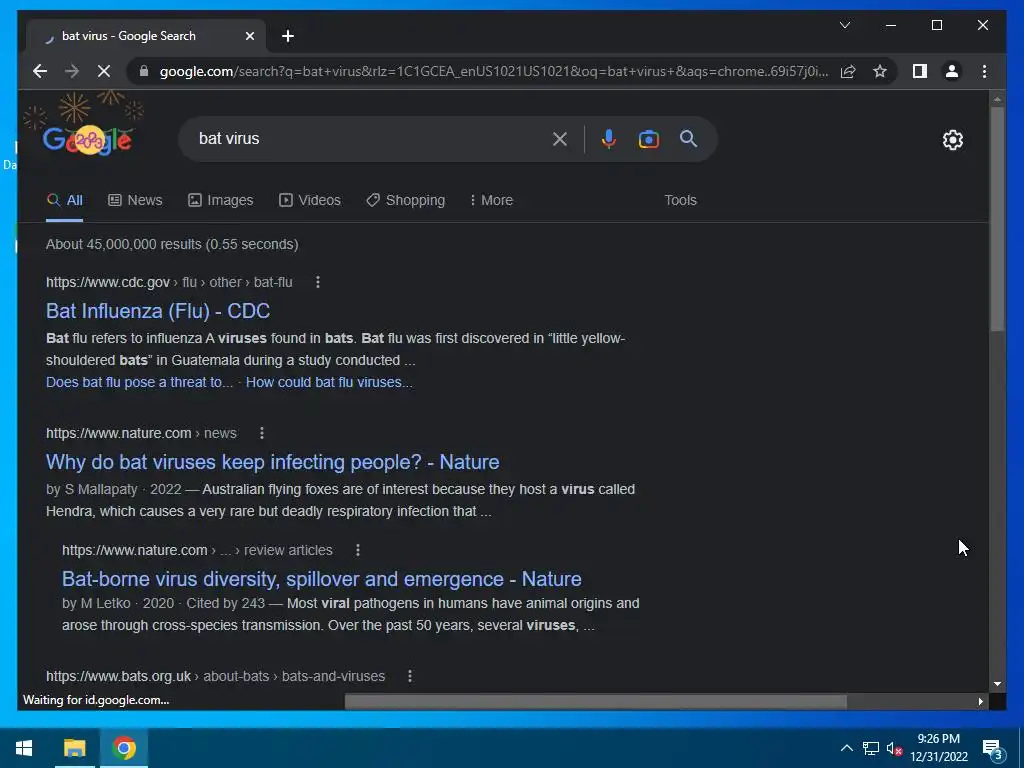The width and height of the screenshot is (1024, 768).
Task: Share this page using the share icon
Action: (x=848, y=71)
